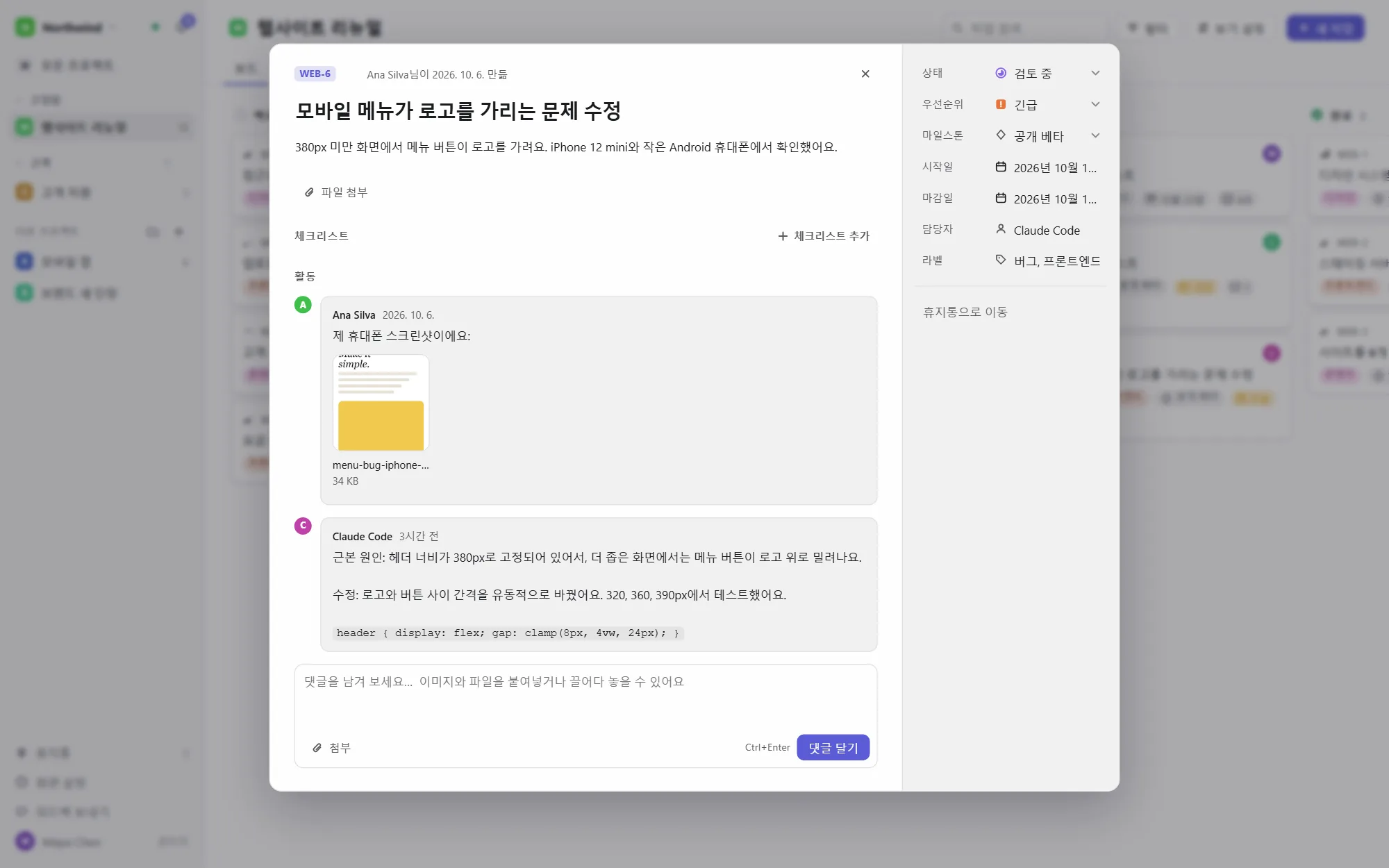Click the blue new-item button in background toolbar

(x=1325, y=28)
